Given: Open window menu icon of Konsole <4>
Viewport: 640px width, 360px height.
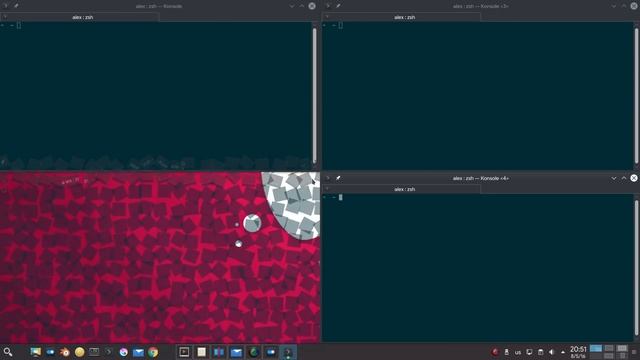Looking at the screenshot, I should (328, 178).
